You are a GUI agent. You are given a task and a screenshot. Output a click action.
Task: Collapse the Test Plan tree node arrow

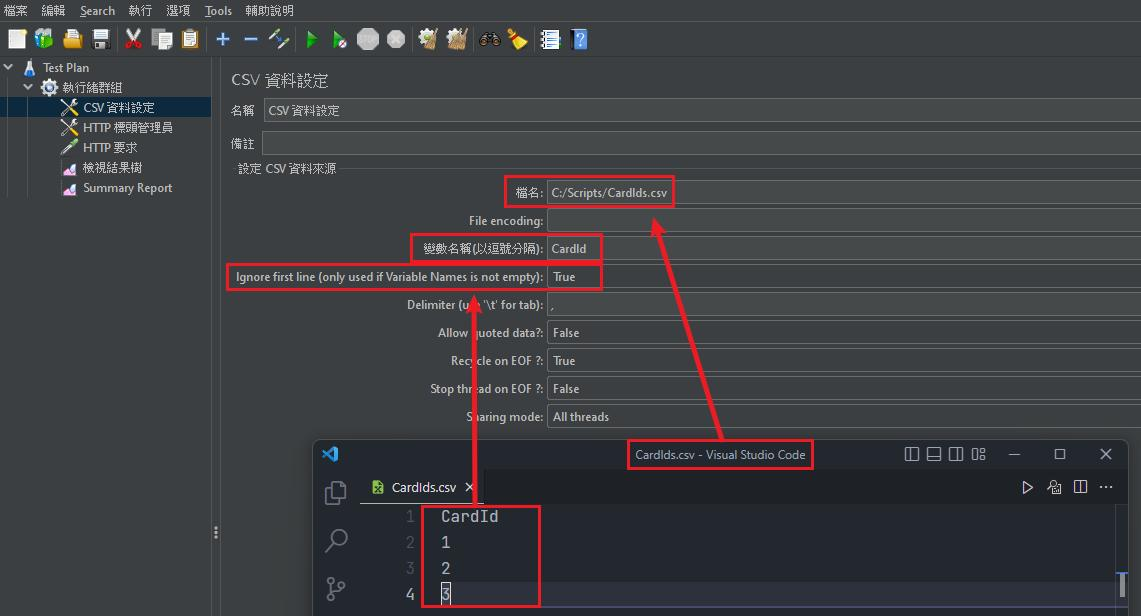pyautogui.click(x=8, y=67)
